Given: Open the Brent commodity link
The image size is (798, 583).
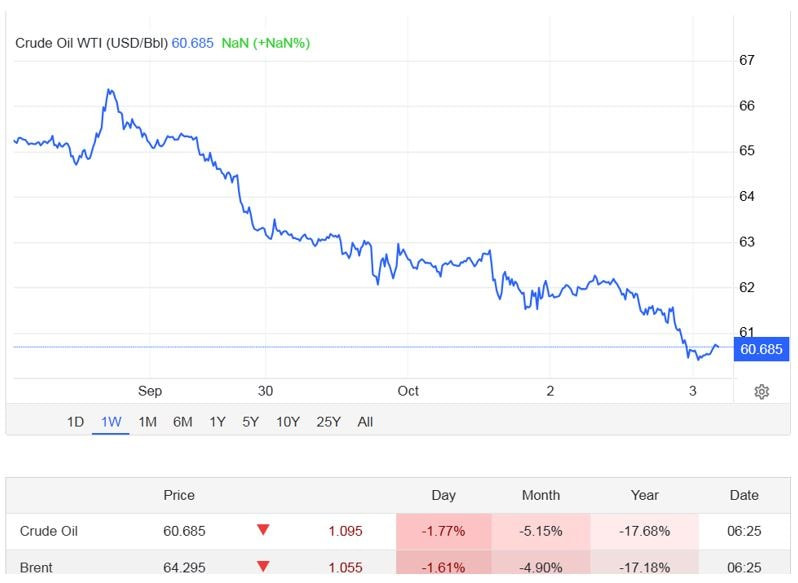Looking at the screenshot, I should click(x=36, y=567).
